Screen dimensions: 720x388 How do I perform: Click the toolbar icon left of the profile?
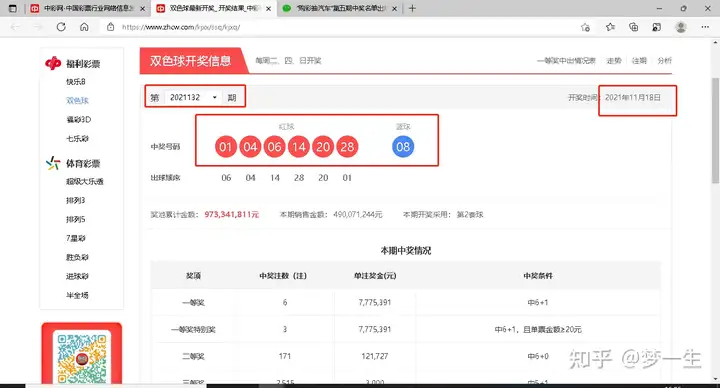[657, 27]
